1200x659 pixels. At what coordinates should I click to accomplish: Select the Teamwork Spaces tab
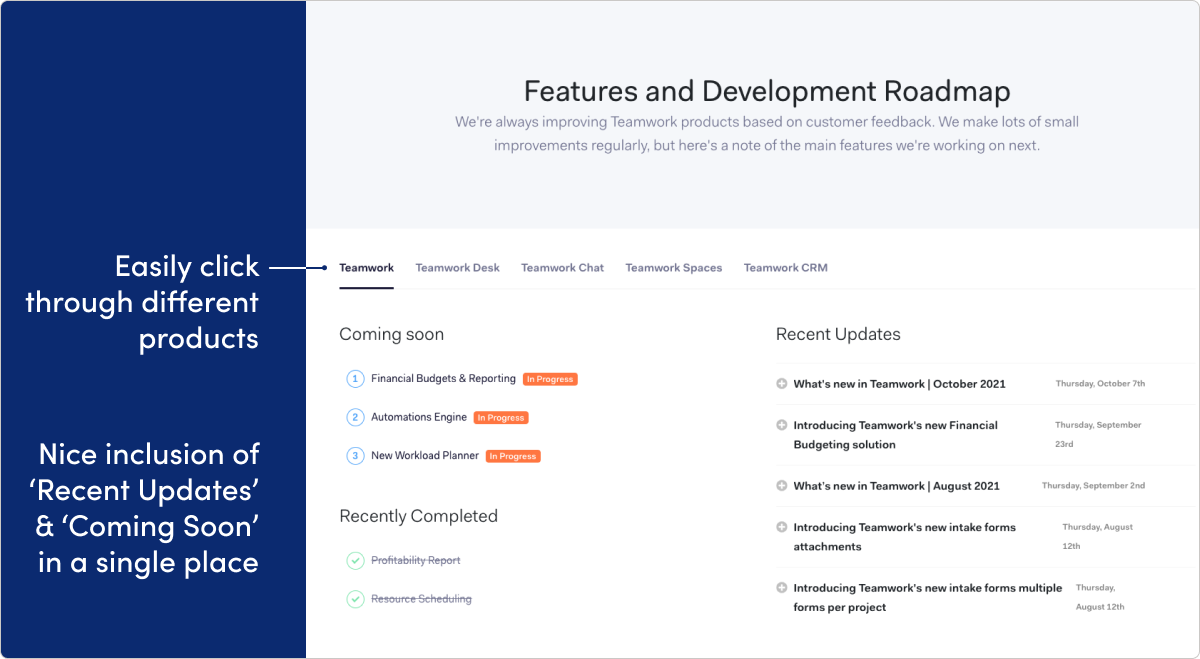[673, 267]
